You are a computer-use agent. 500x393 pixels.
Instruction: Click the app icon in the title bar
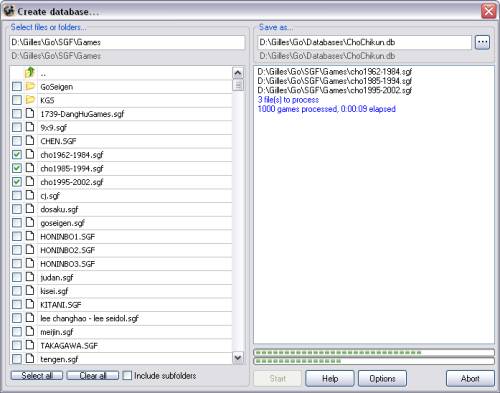8,11
